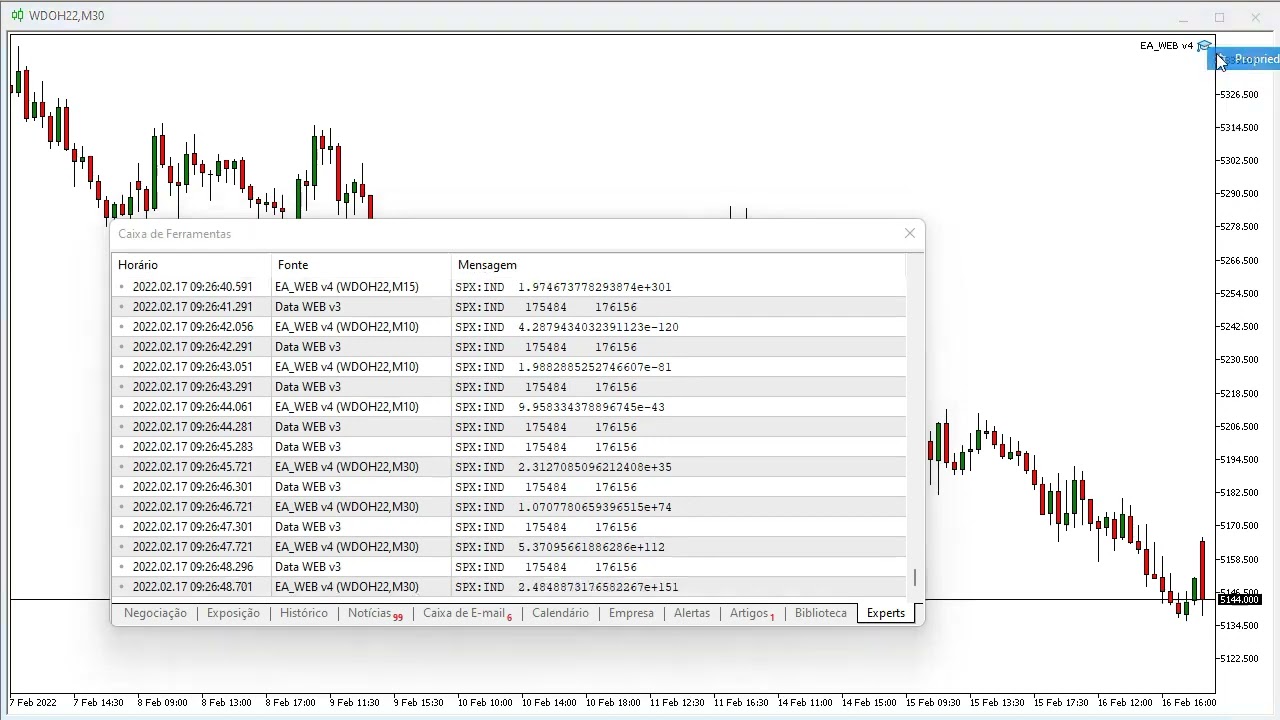Select the log entry timestamped 09:26:45.283

pos(509,447)
